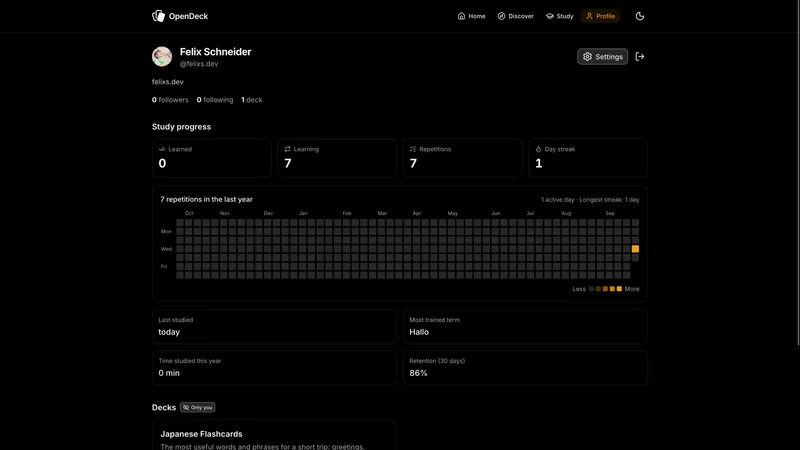Screen dimensions: 800x450
Task: Open the Japanese Flashcards deck
Action: point(274,435)
